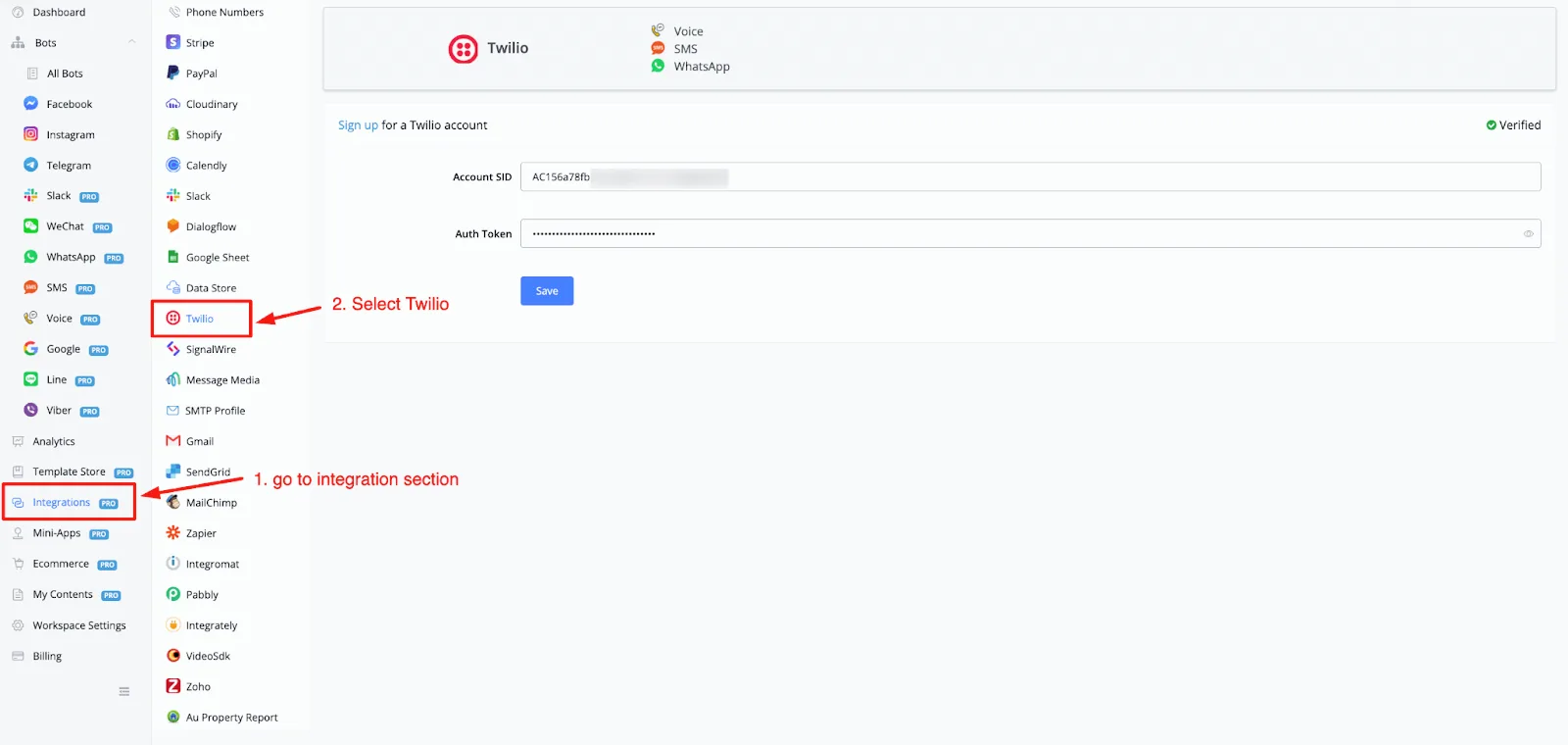The width and height of the screenshot is (1568, 745).
Task: Click the Auth Token input field
Action: 1030,233
